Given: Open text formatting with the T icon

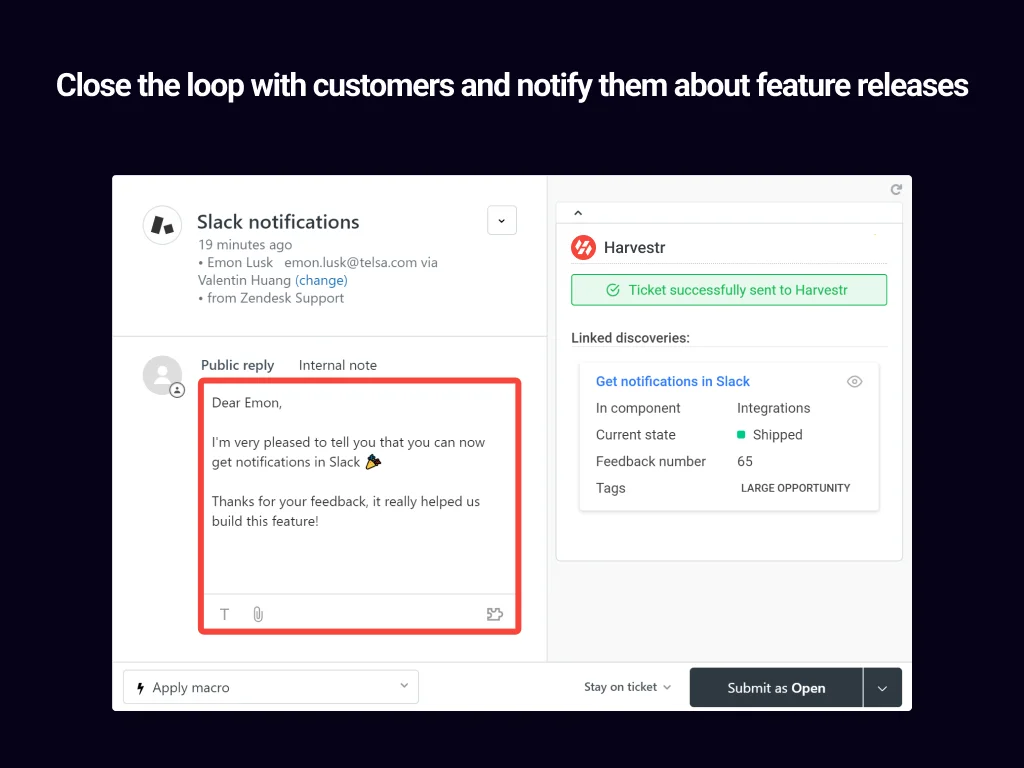Looking at the screenshot, I should pyautogui.click(x=224, y=613).
